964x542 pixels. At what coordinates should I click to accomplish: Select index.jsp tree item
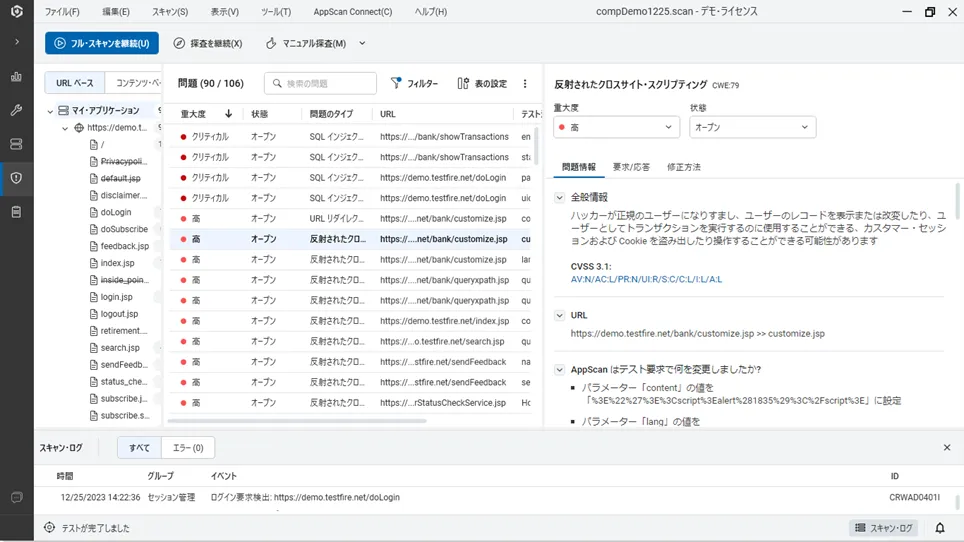(x=117, y=263)
